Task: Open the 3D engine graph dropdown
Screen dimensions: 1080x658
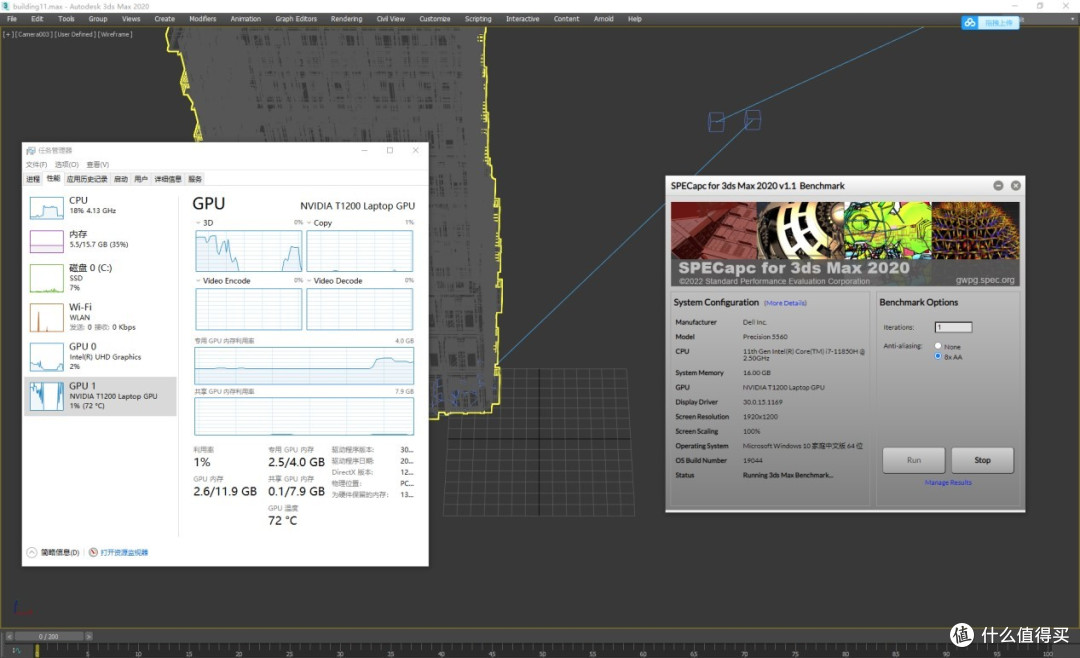Action: click(x=198, y=223)
